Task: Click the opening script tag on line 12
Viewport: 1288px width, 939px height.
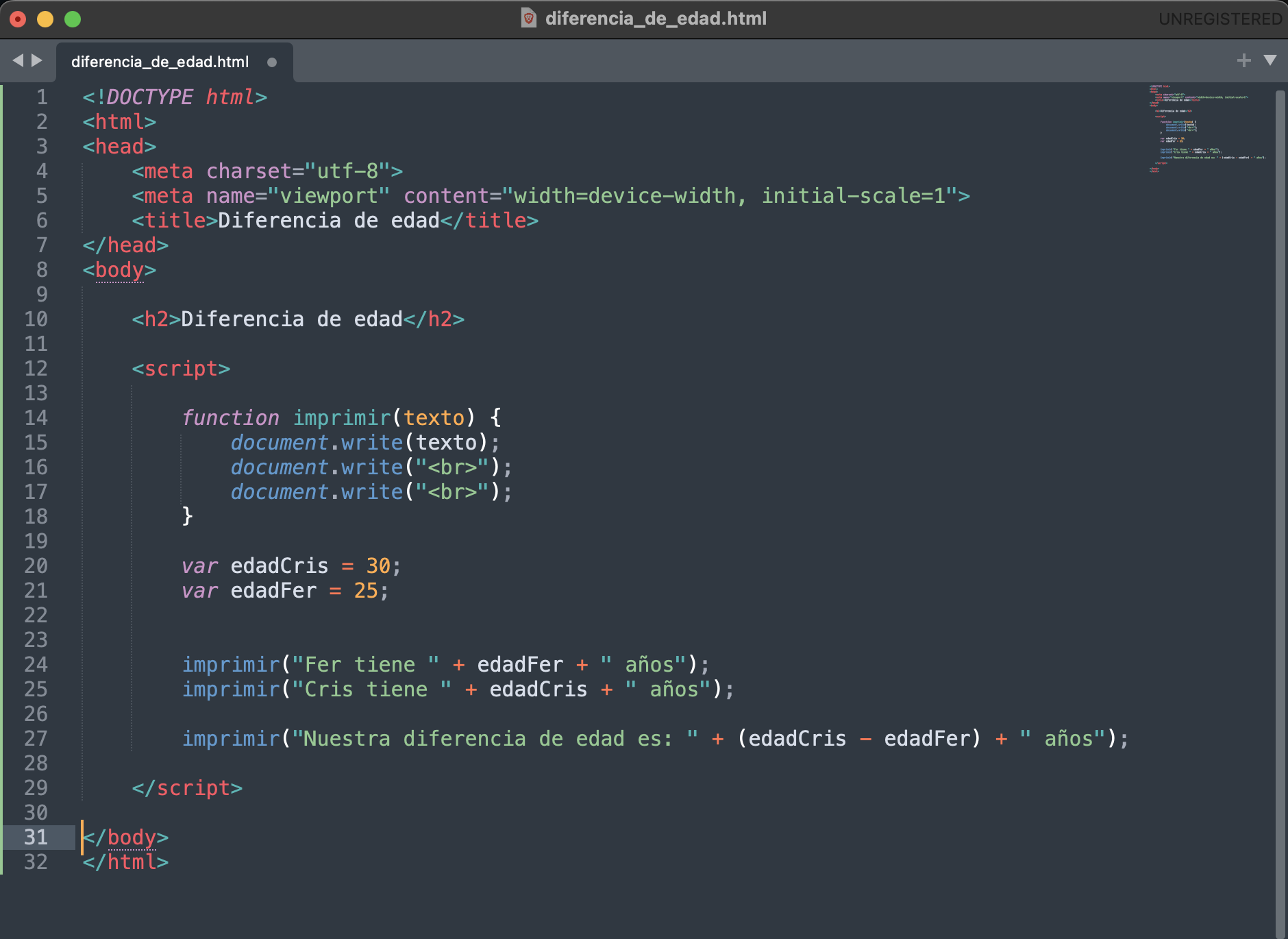Action: coord(181,368)
